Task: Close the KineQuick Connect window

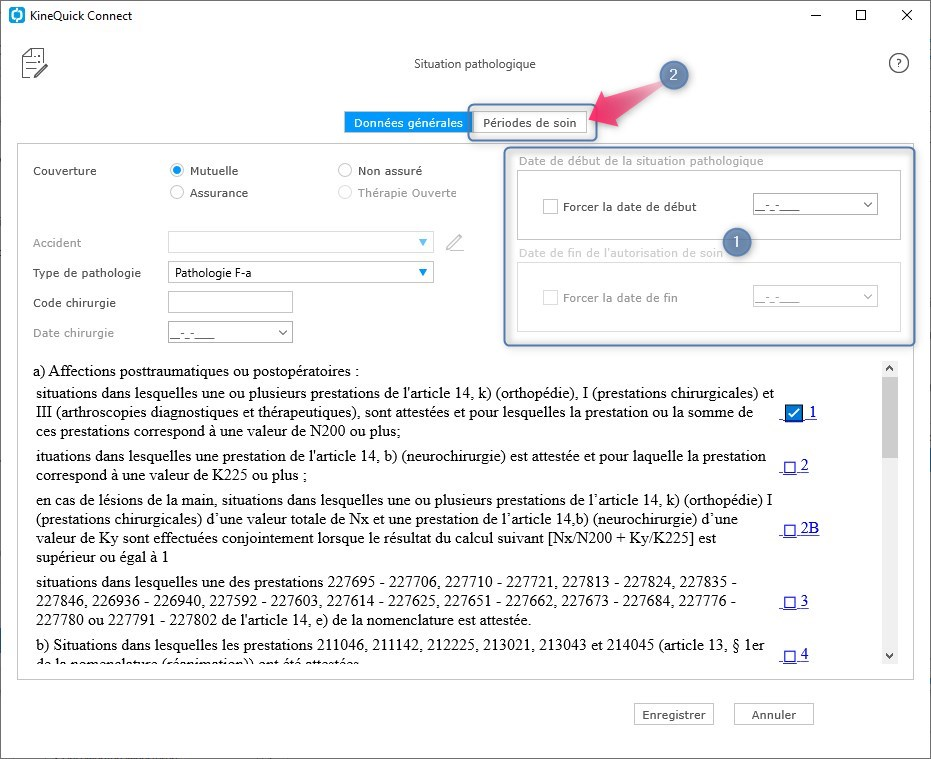Action: click(907, 15)
